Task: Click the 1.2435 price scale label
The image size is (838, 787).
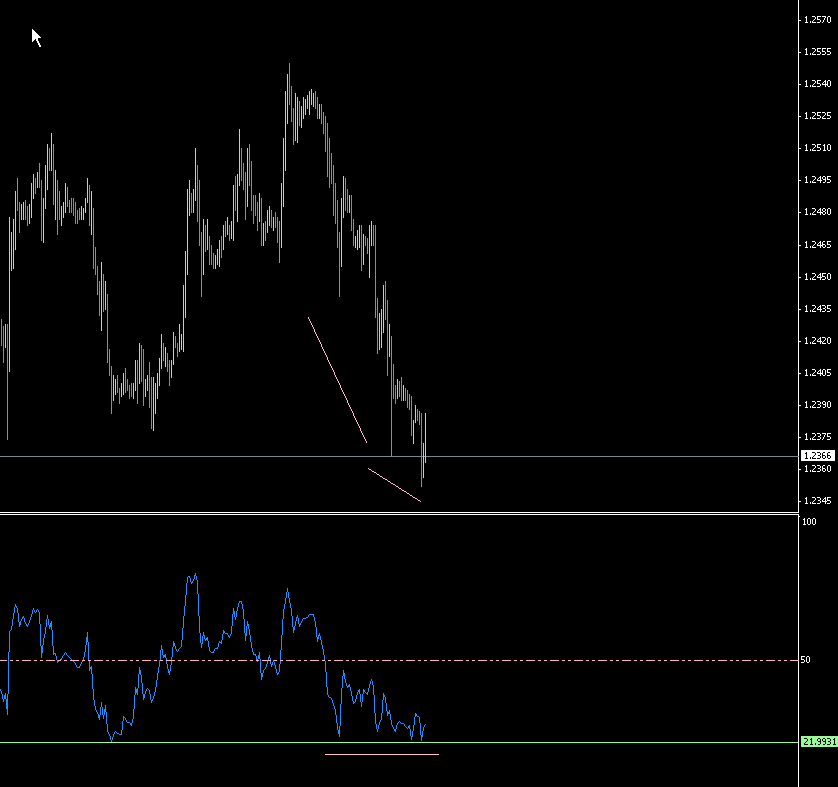Action: [818, 309]
